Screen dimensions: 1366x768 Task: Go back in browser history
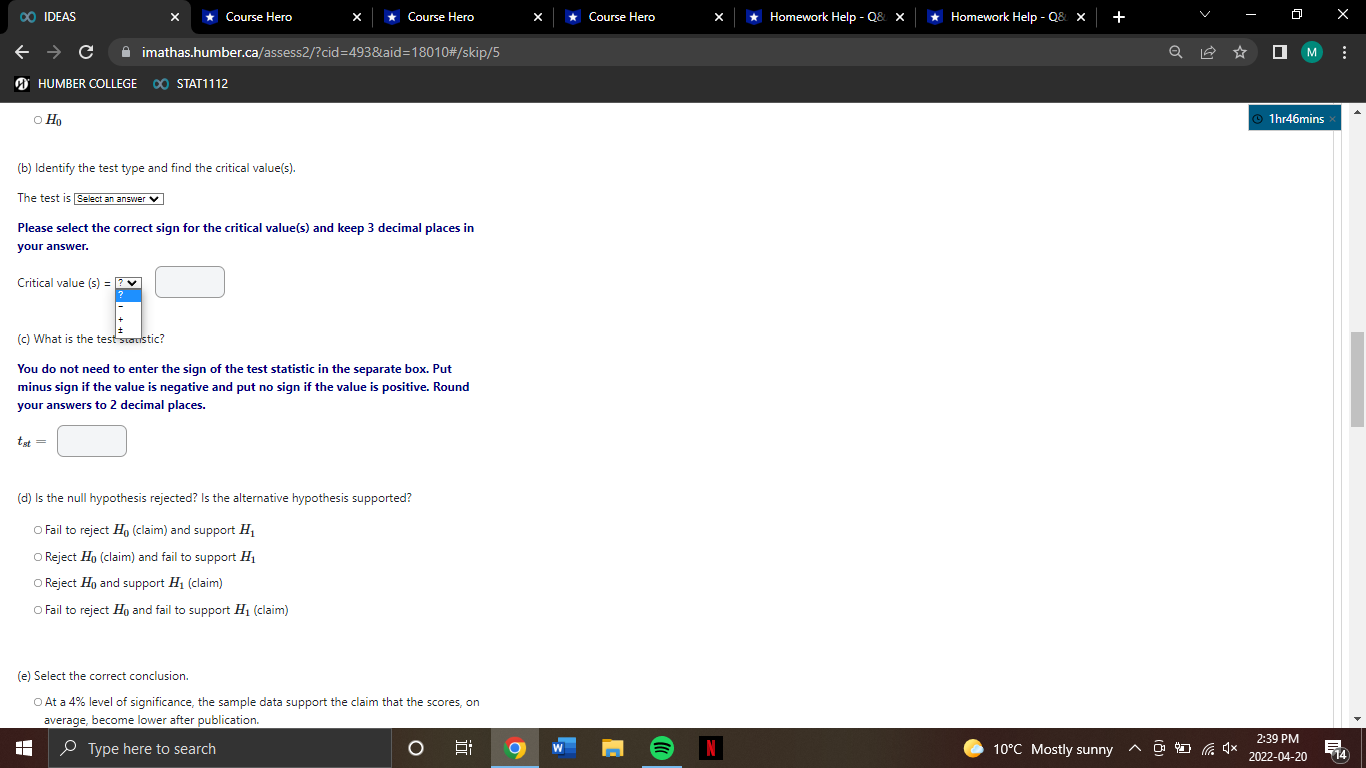tap(22, 52)
